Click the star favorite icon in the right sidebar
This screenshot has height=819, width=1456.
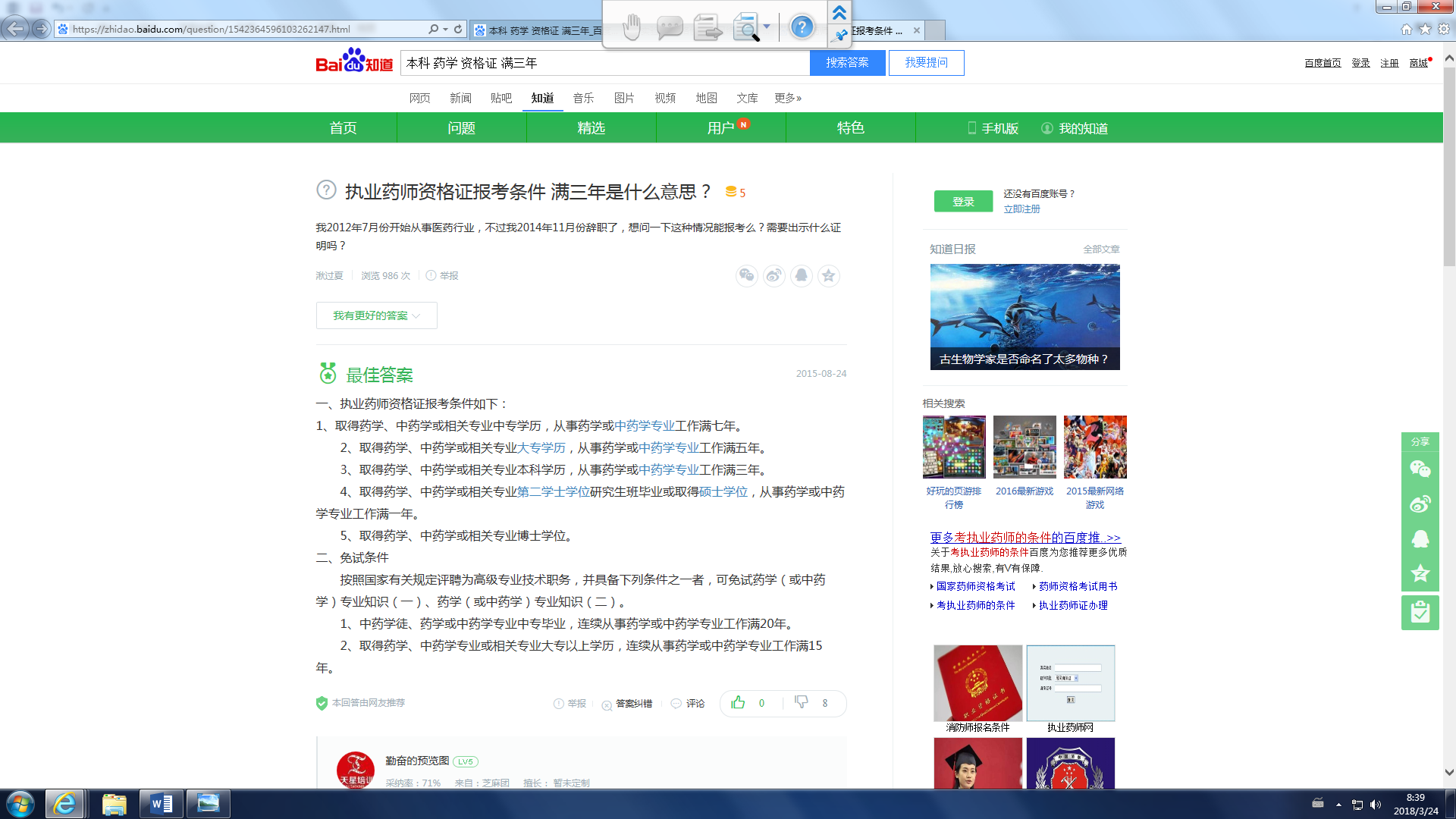coord(1420,573)
